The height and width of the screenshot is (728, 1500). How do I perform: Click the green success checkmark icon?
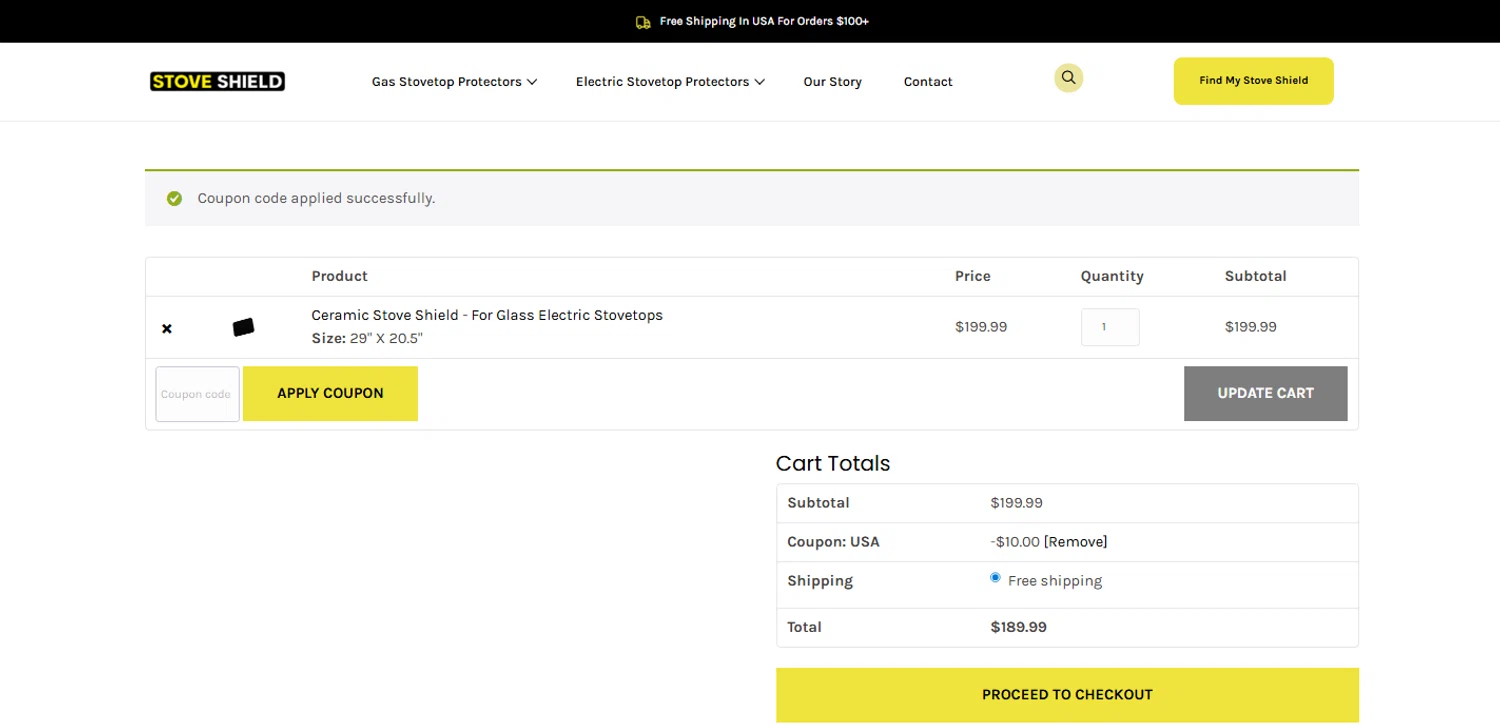(174, 198)
